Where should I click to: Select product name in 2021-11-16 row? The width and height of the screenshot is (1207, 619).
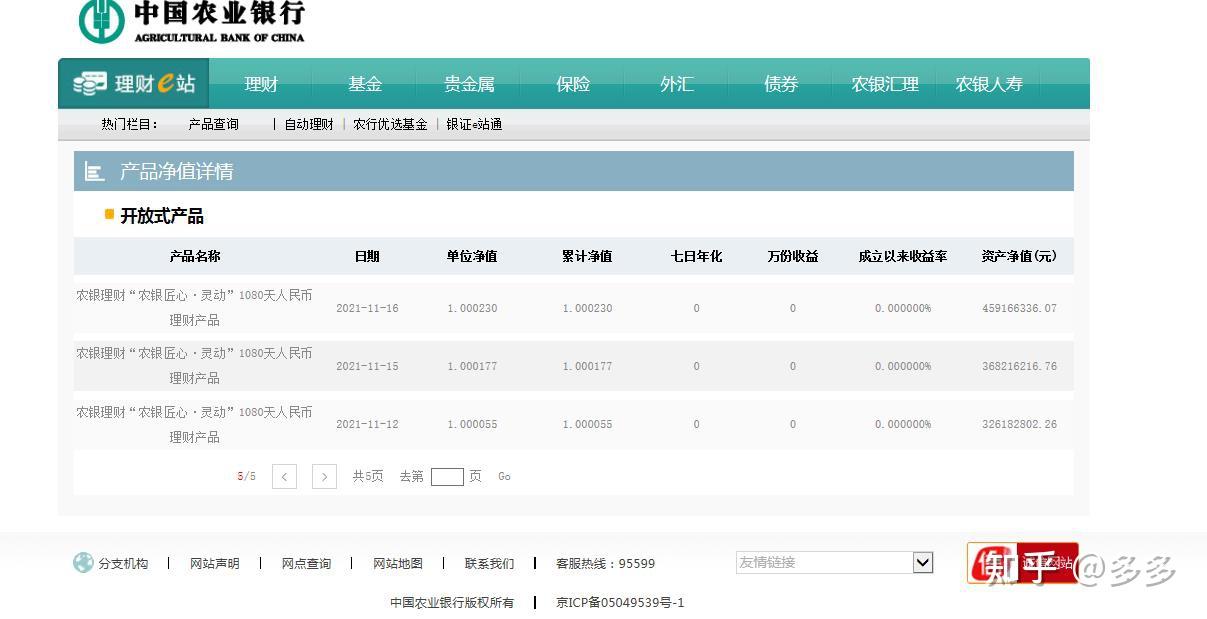coord(194,308)
